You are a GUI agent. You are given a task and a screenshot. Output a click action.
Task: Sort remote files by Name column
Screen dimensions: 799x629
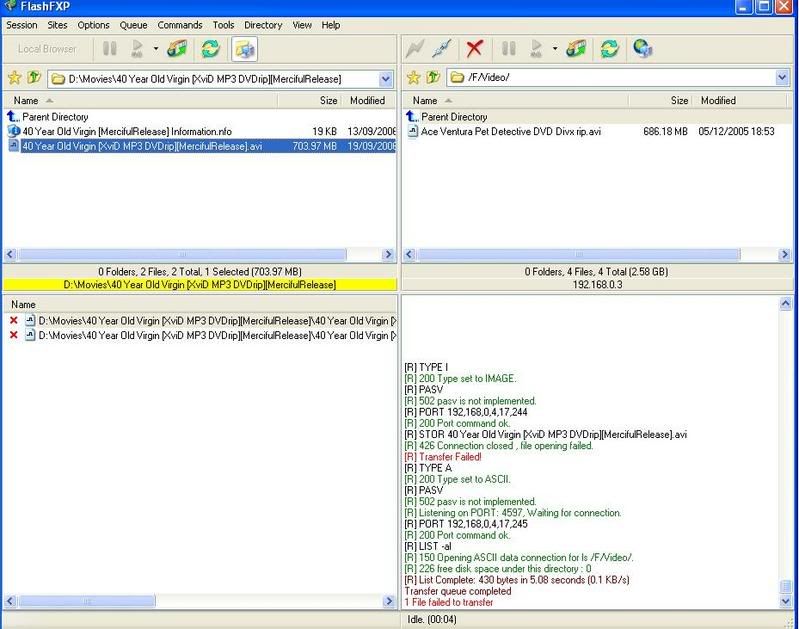pos(516,100)
